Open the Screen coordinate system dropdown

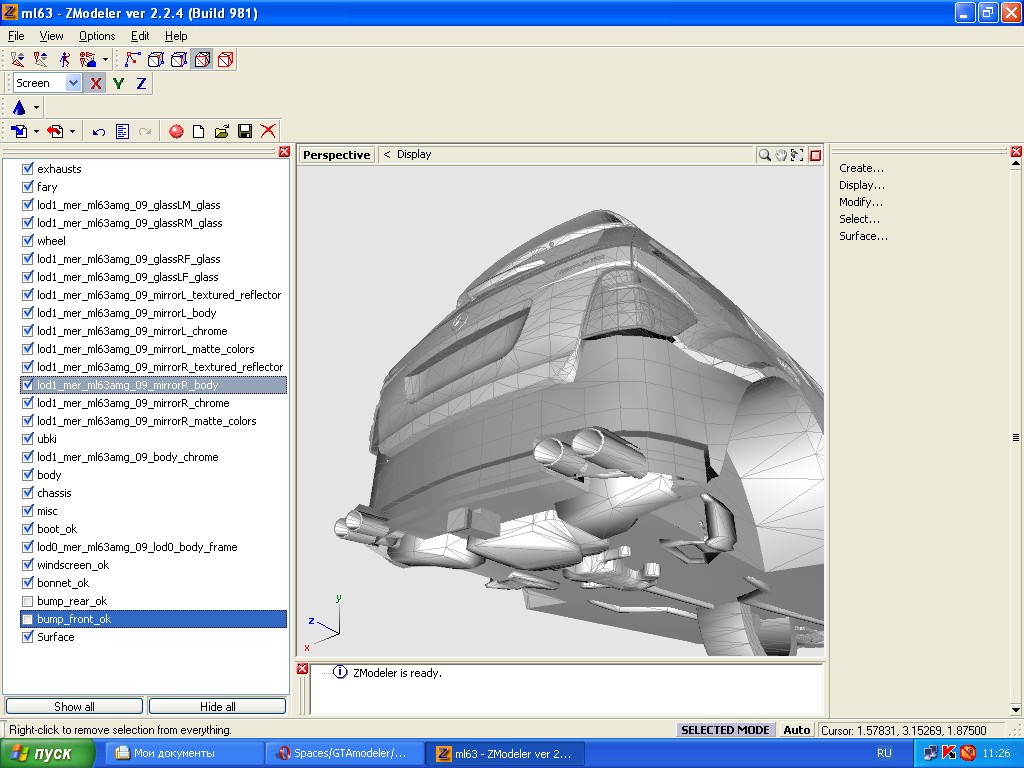[x=73, y=84]
